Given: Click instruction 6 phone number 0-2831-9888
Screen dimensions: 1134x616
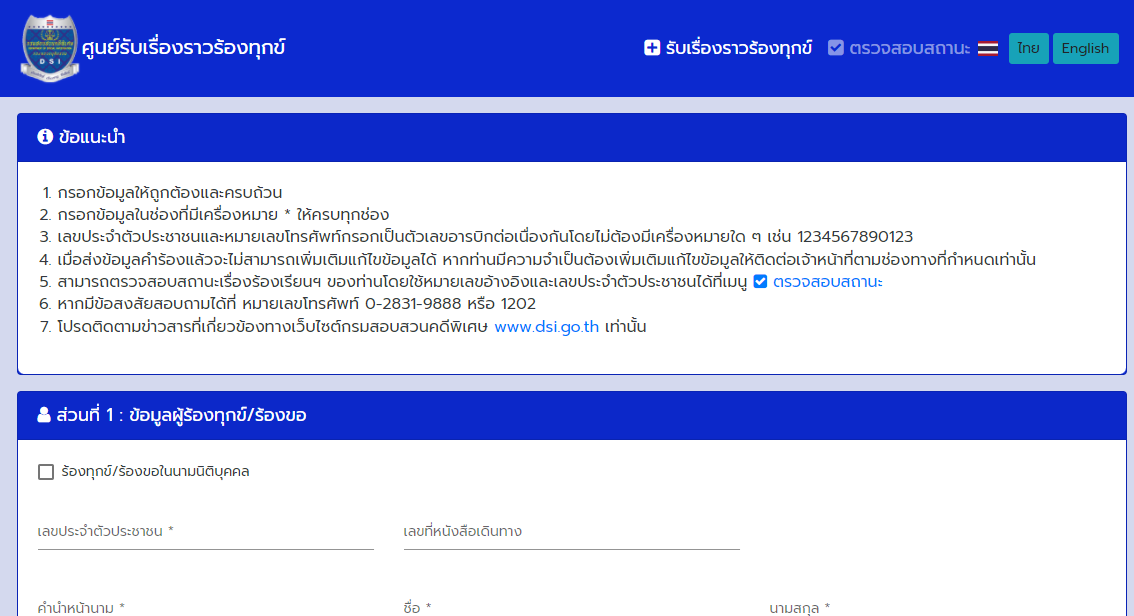Looking at the screenshot, I should (413, 304).
